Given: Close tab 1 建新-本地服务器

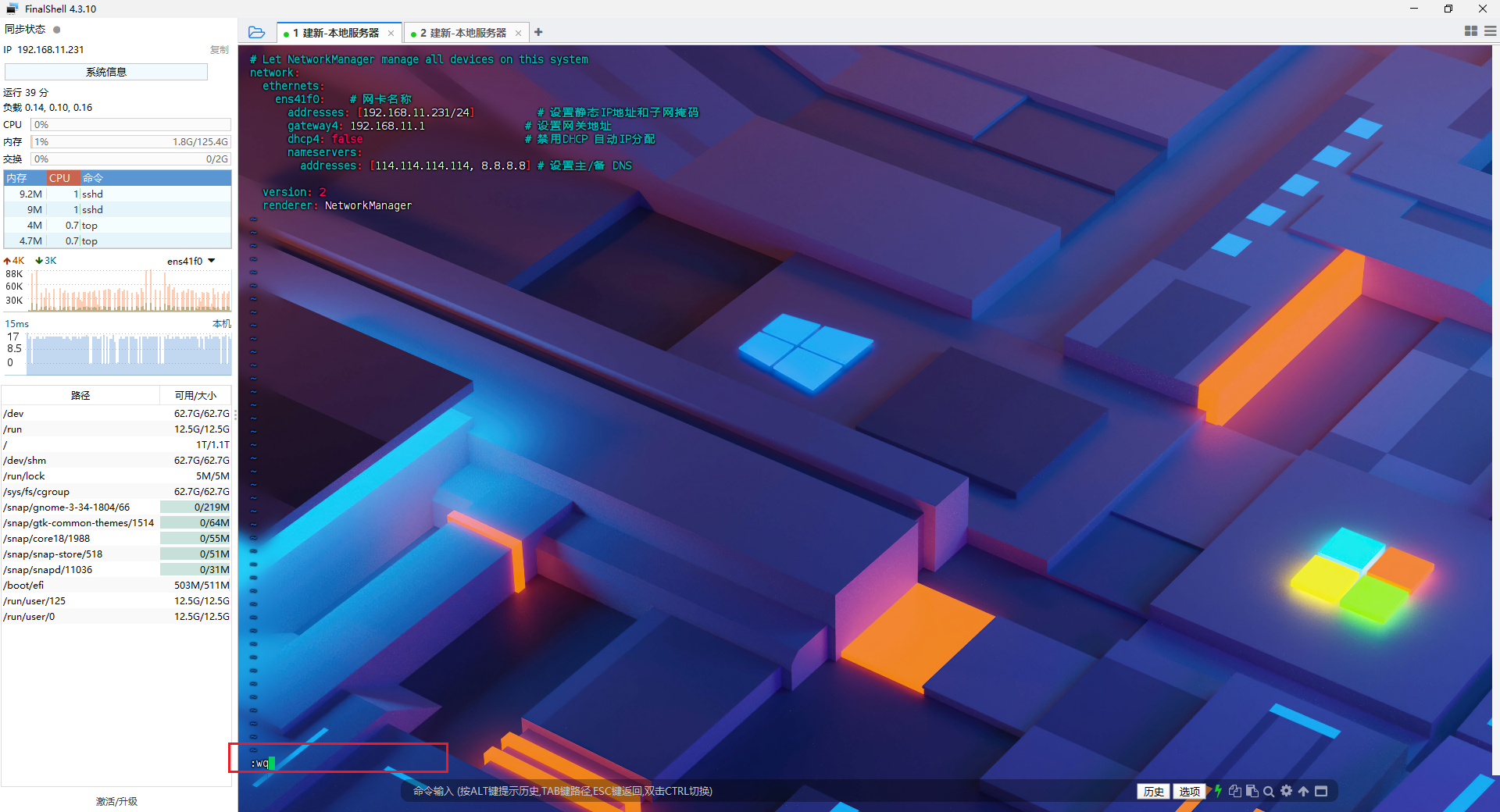Looking at the screenshot, I should click(x=391, y=33).
